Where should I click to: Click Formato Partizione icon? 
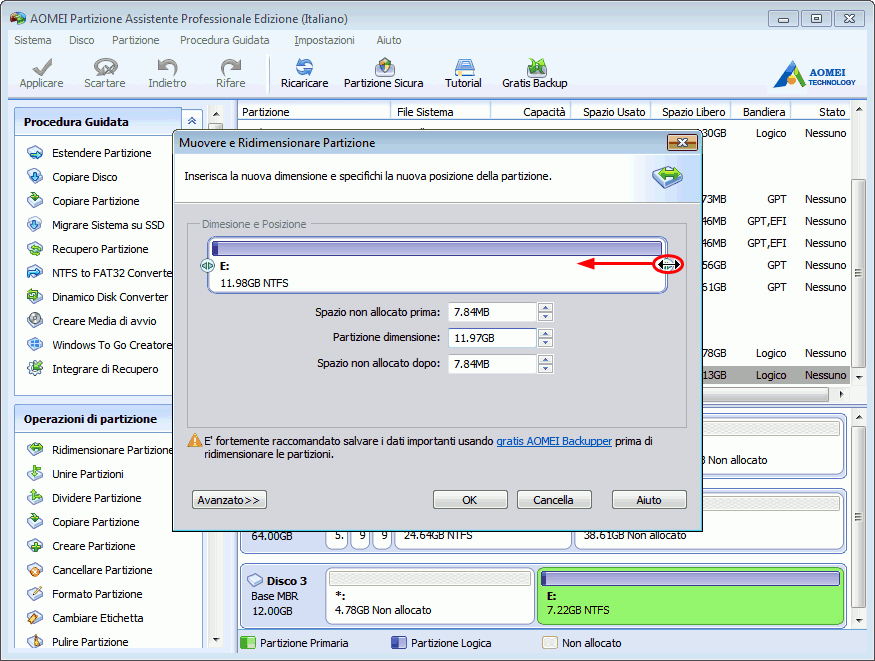pos(35,593)
